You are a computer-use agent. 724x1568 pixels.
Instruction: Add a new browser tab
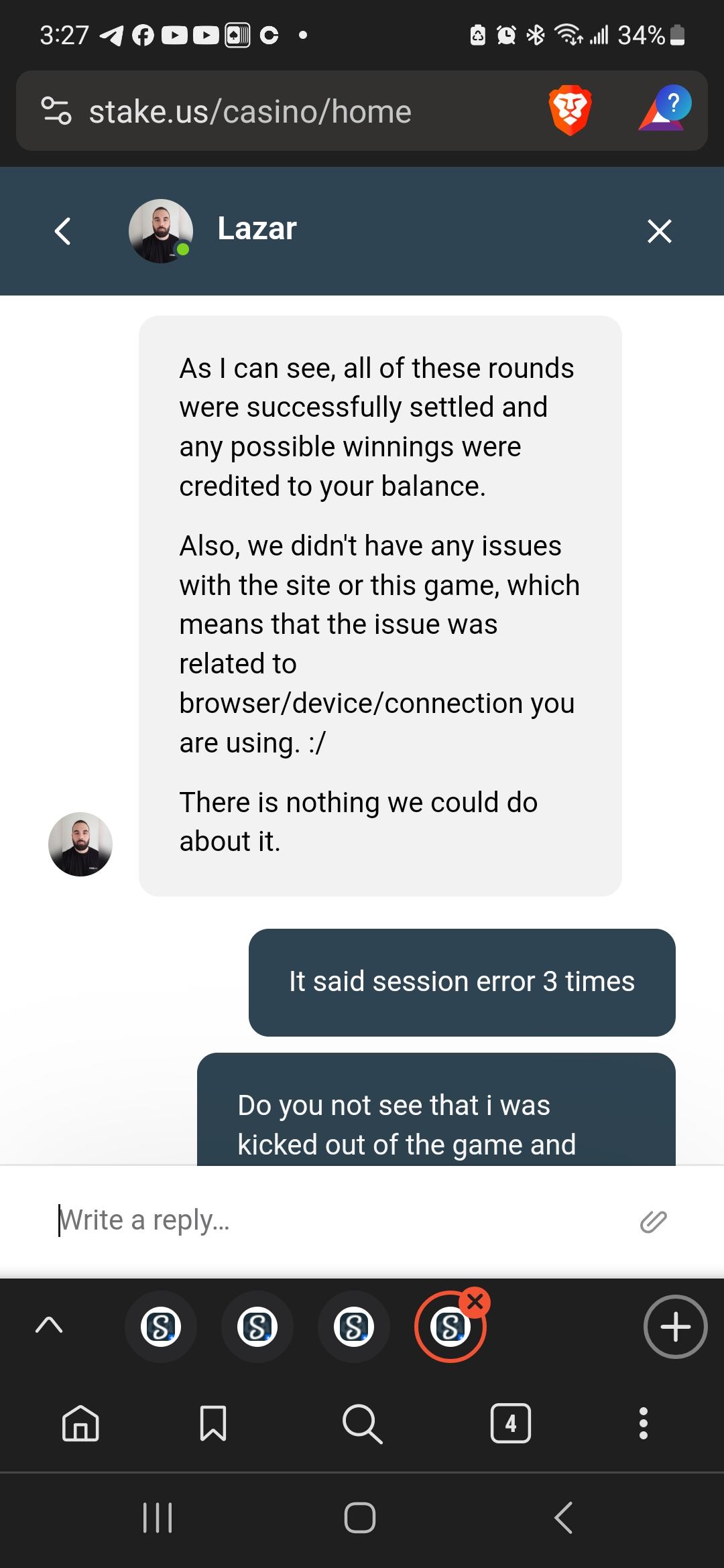(x=675, y=1327)
